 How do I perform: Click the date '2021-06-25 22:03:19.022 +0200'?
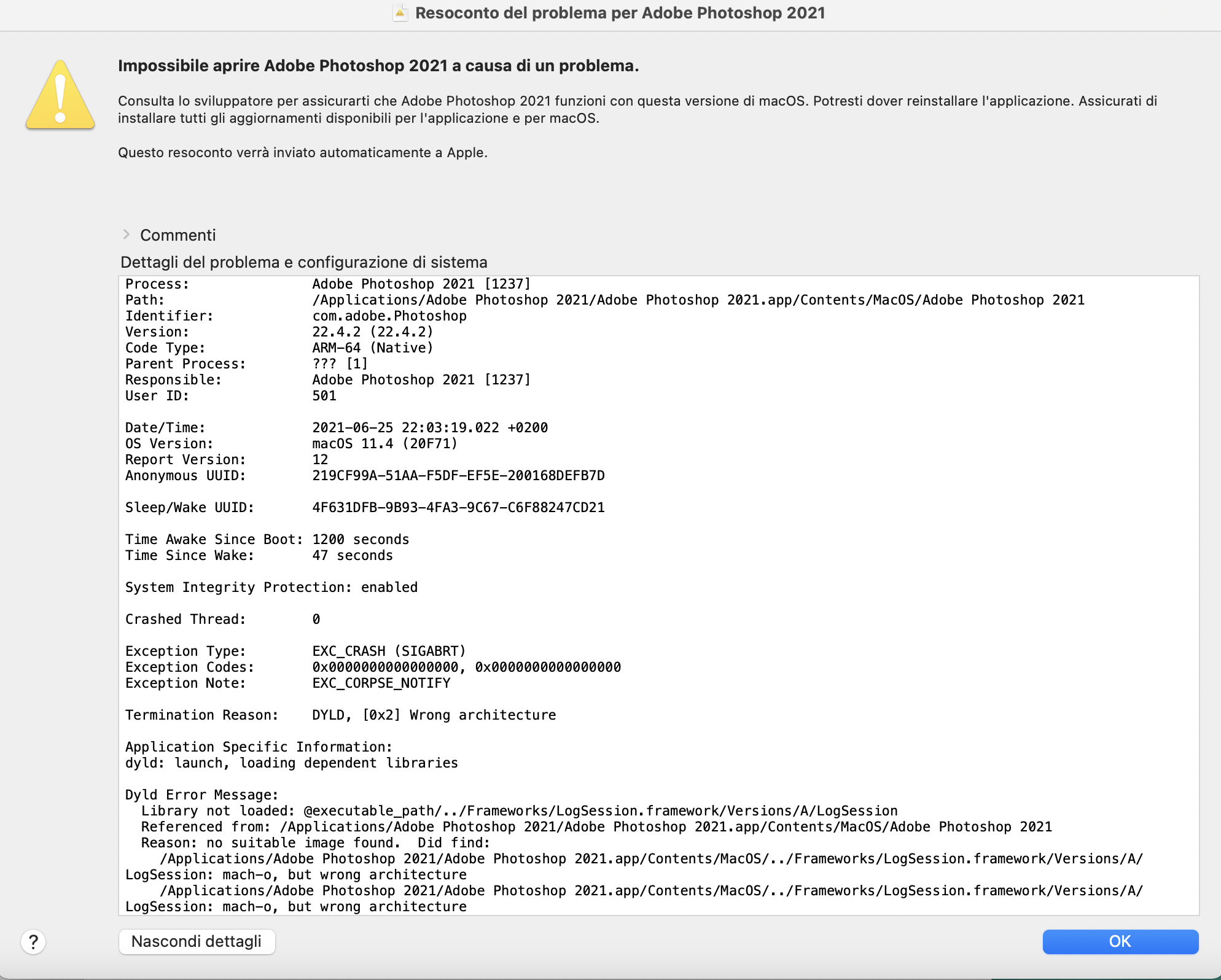click(x=430, y=427)
